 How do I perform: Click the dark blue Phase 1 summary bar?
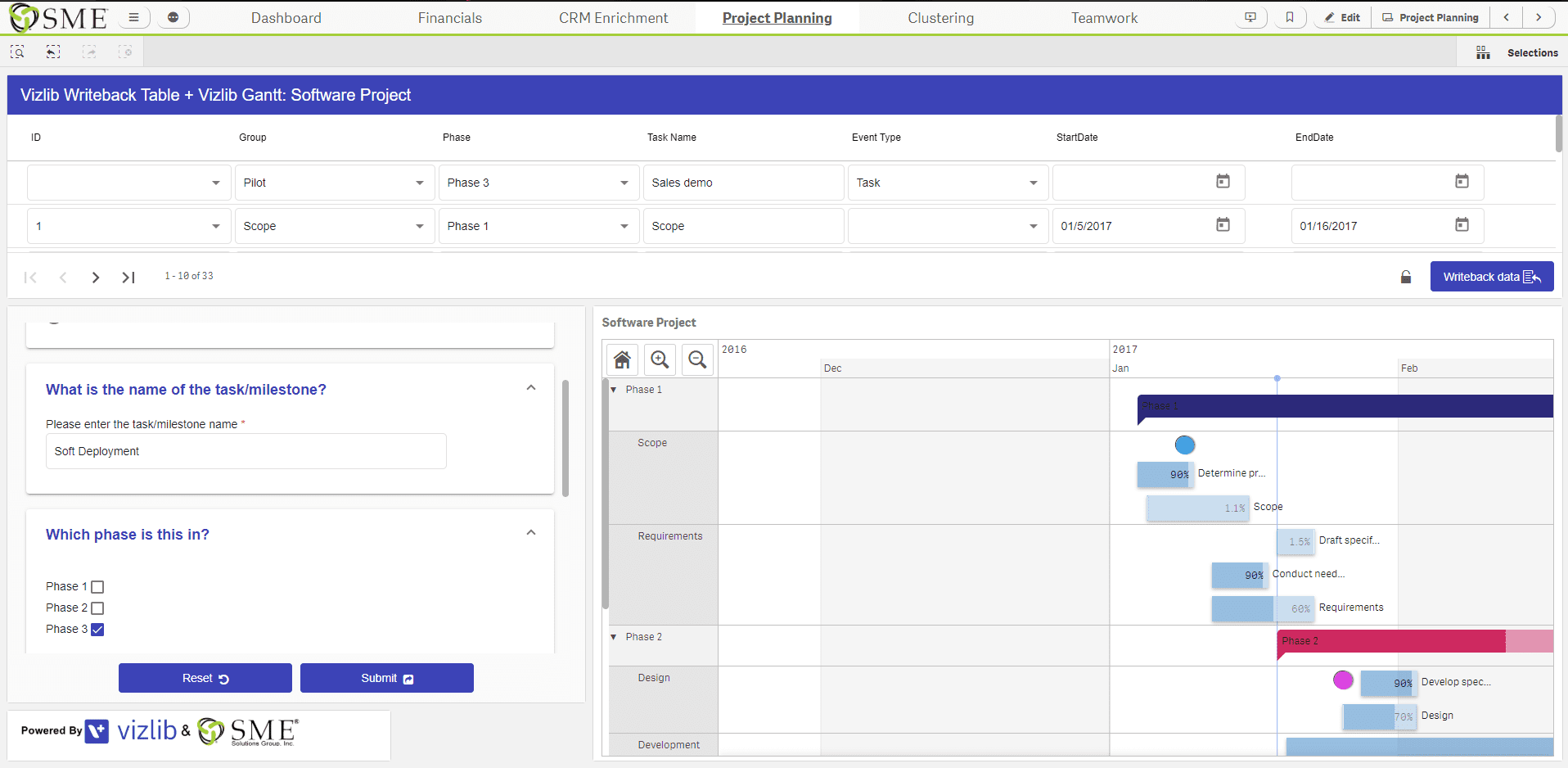1345,406
